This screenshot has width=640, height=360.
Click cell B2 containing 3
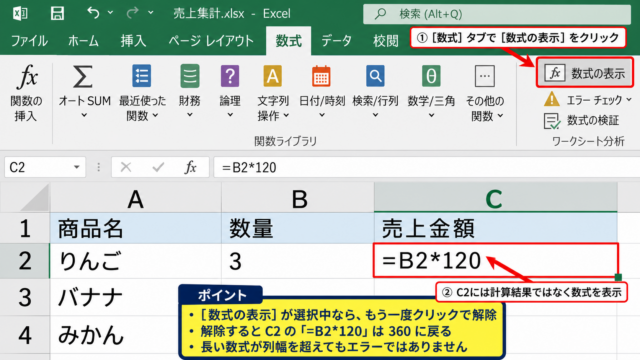click(298, 261)
